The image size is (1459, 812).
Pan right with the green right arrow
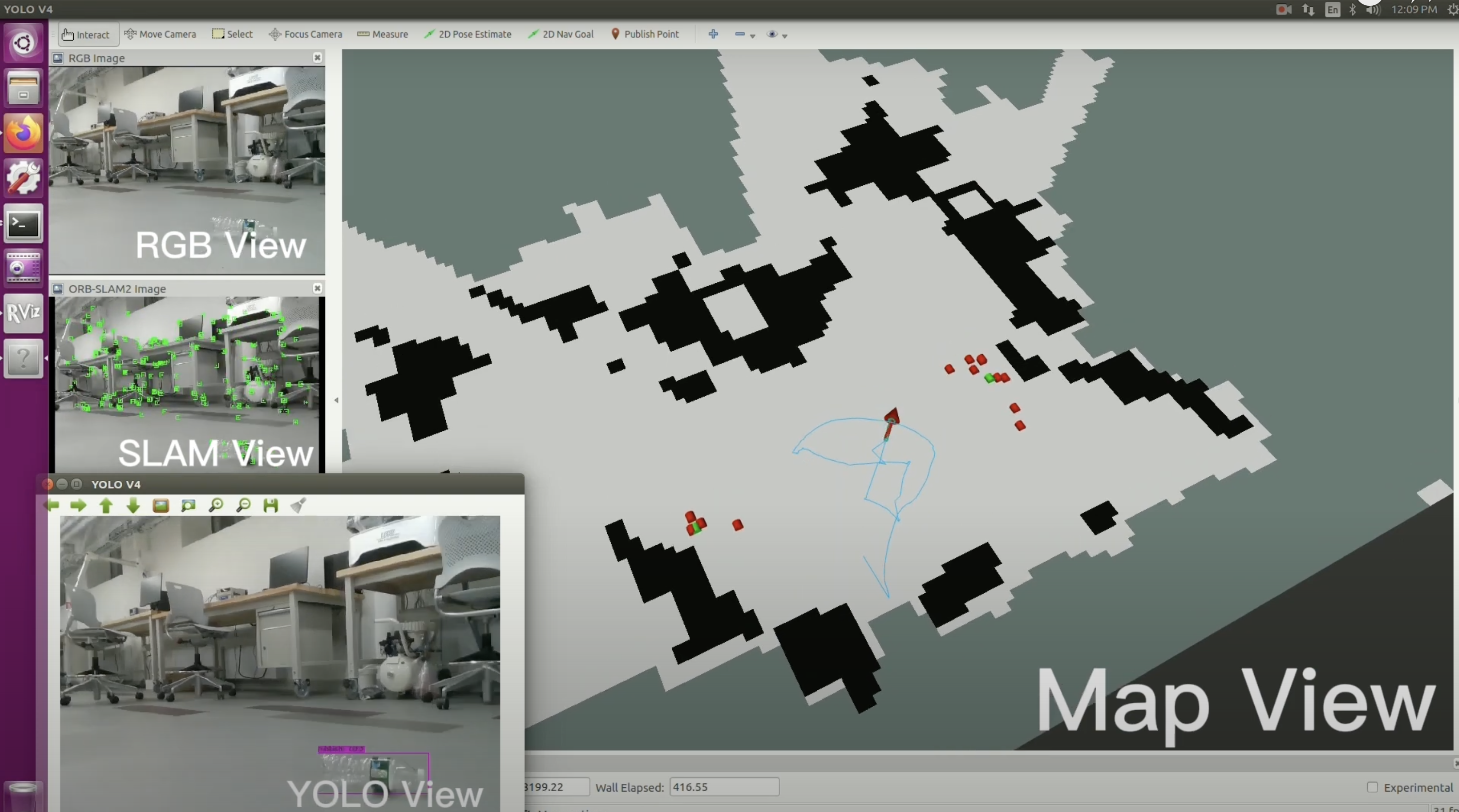coord(78,505)
